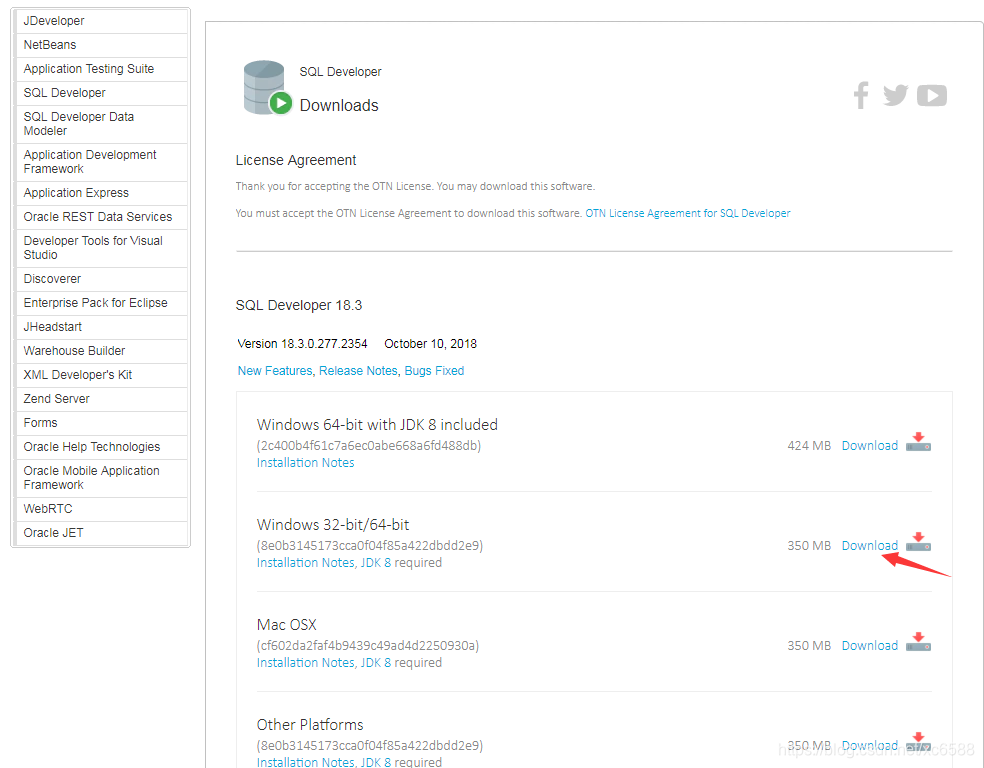This screenshot has height=768, width=984.
Task: Go to Application Express
Action: pyautogui.click(x=102, y=193)
